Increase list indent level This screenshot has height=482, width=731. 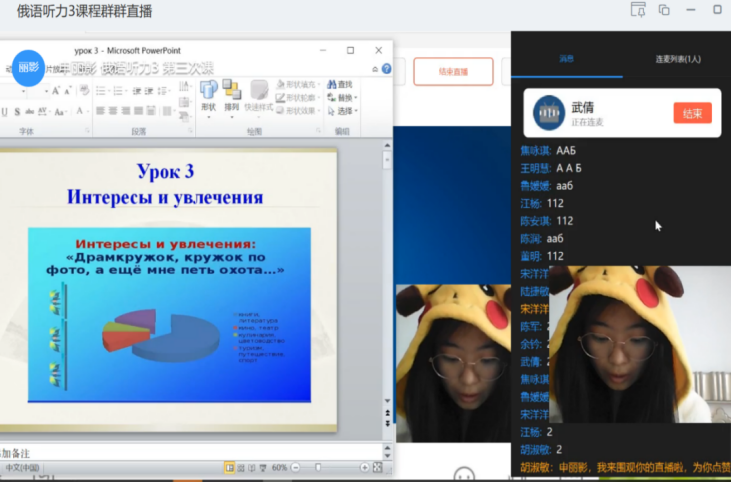149,90
